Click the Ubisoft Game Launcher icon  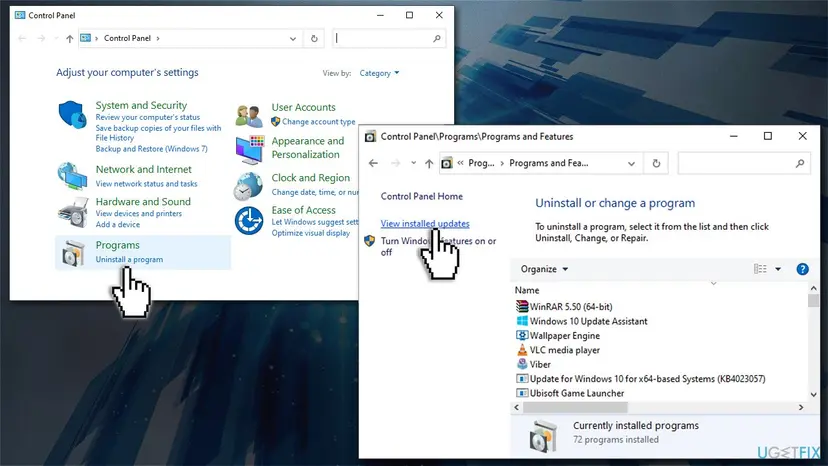(x=522, y=393)
